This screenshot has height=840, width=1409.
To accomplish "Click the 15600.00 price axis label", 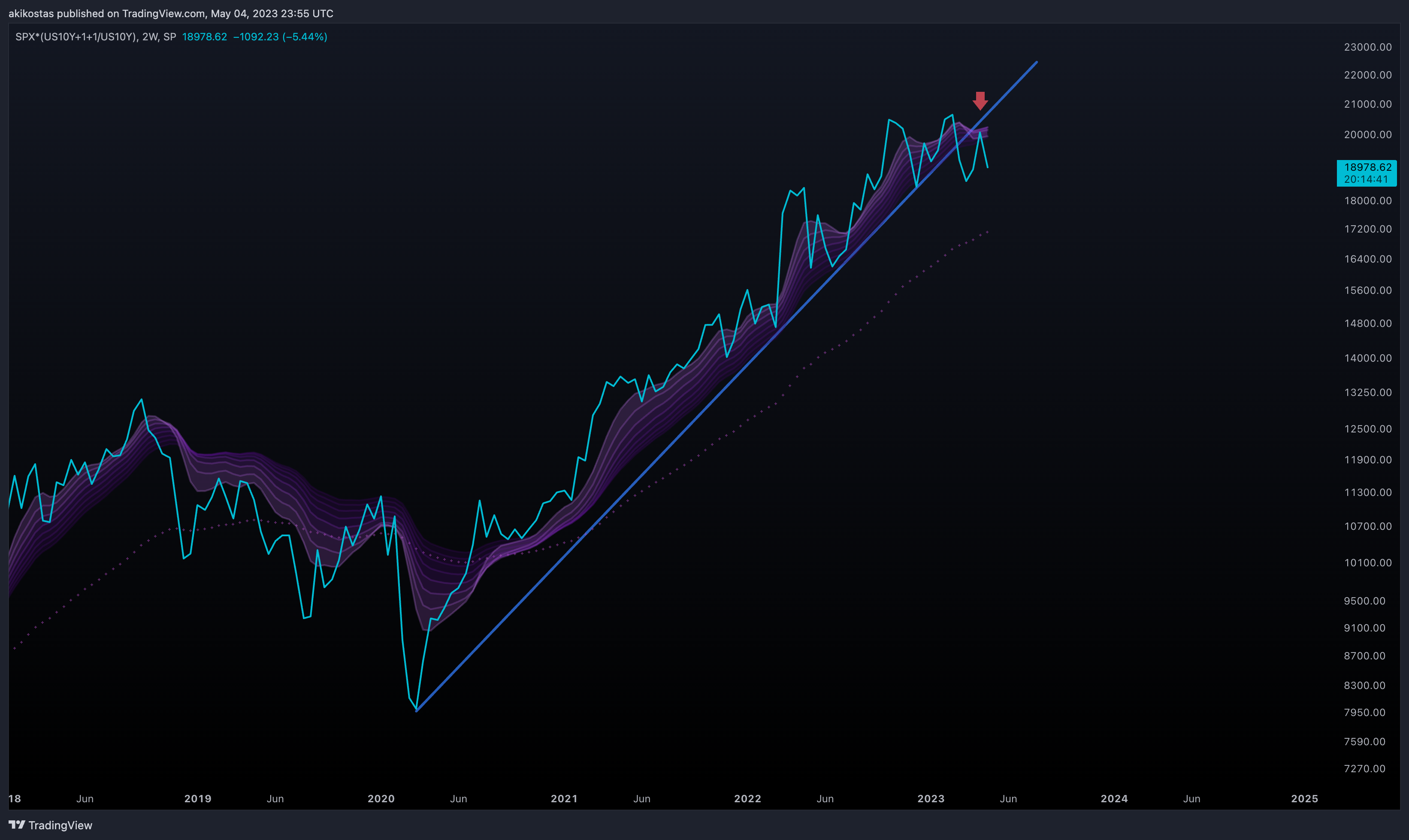I will [x=1368, y=290].
